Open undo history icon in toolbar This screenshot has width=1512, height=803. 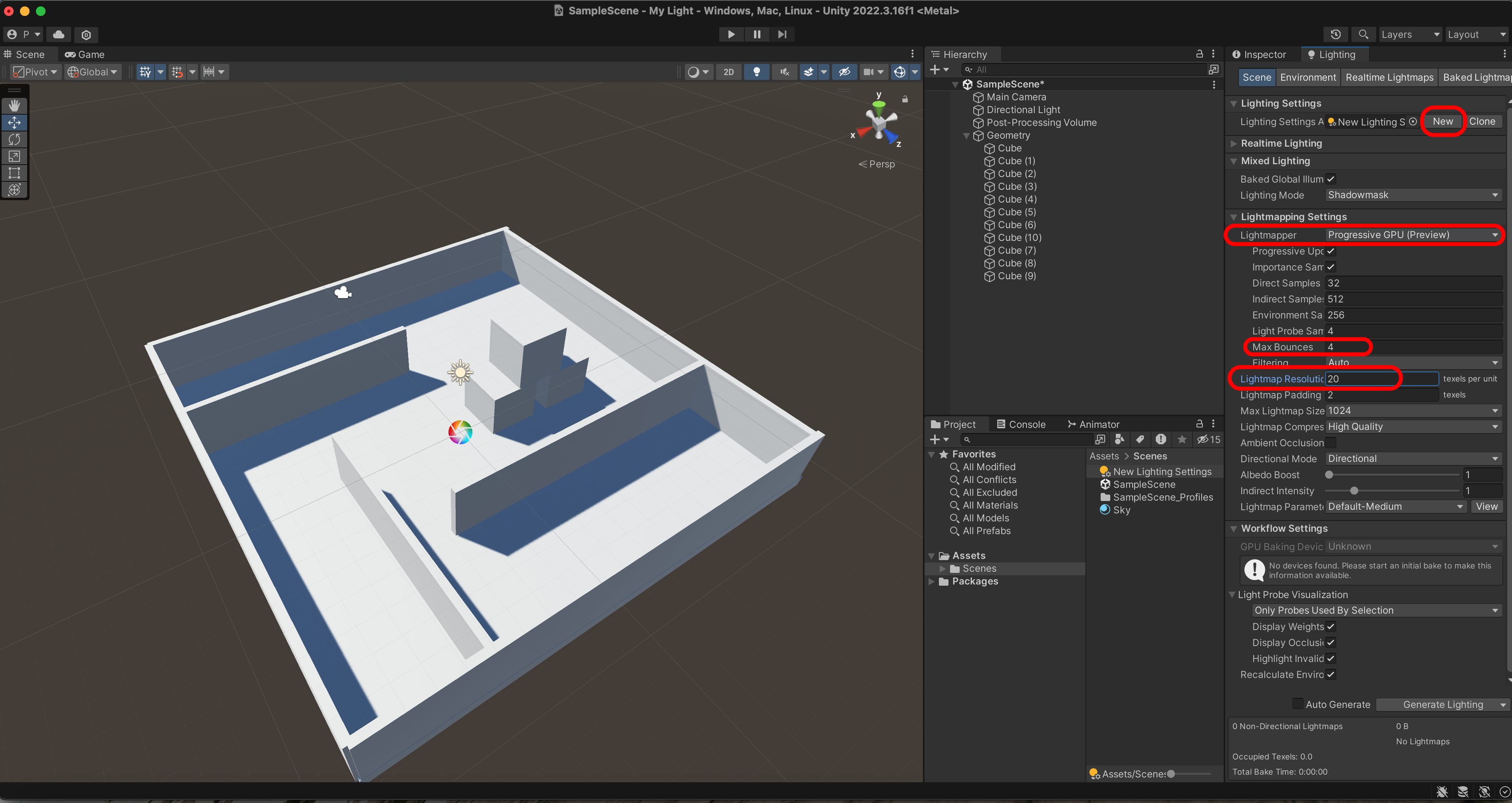[x=1335, y=35]
